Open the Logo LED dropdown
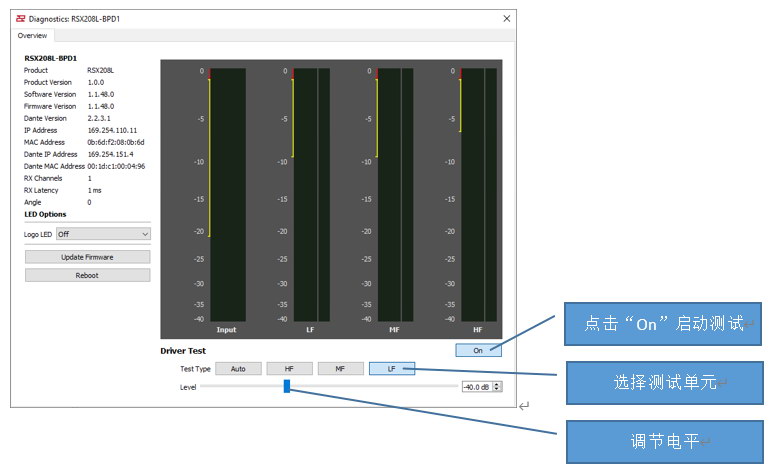 pos(102,233)
